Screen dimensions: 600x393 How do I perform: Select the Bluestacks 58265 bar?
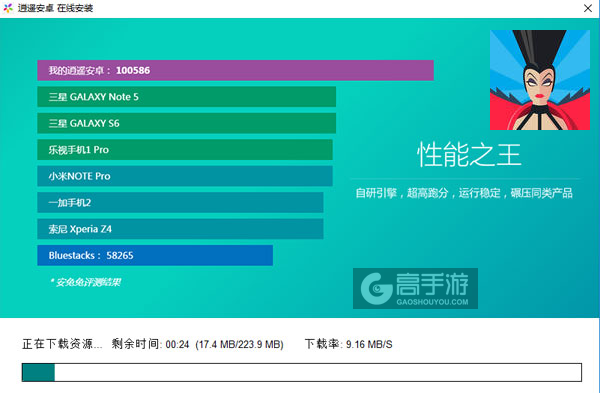pos(155,255)
